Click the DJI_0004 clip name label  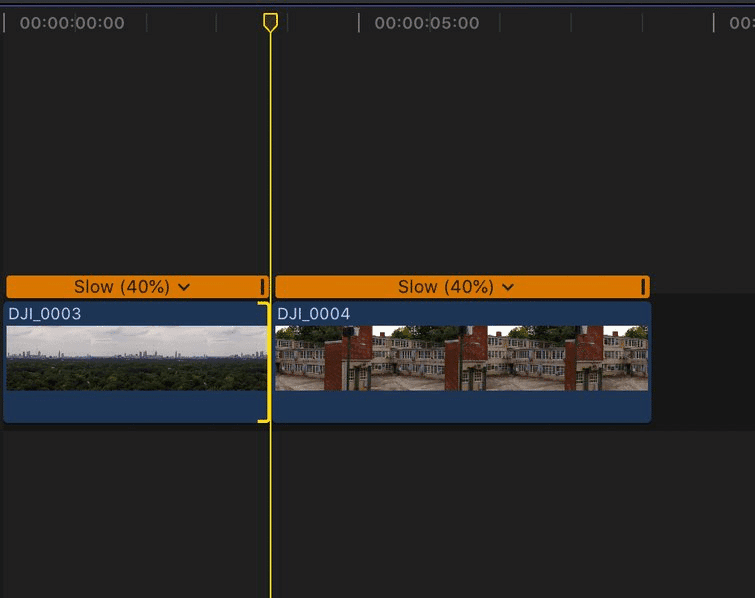click(x=313, y=314)
